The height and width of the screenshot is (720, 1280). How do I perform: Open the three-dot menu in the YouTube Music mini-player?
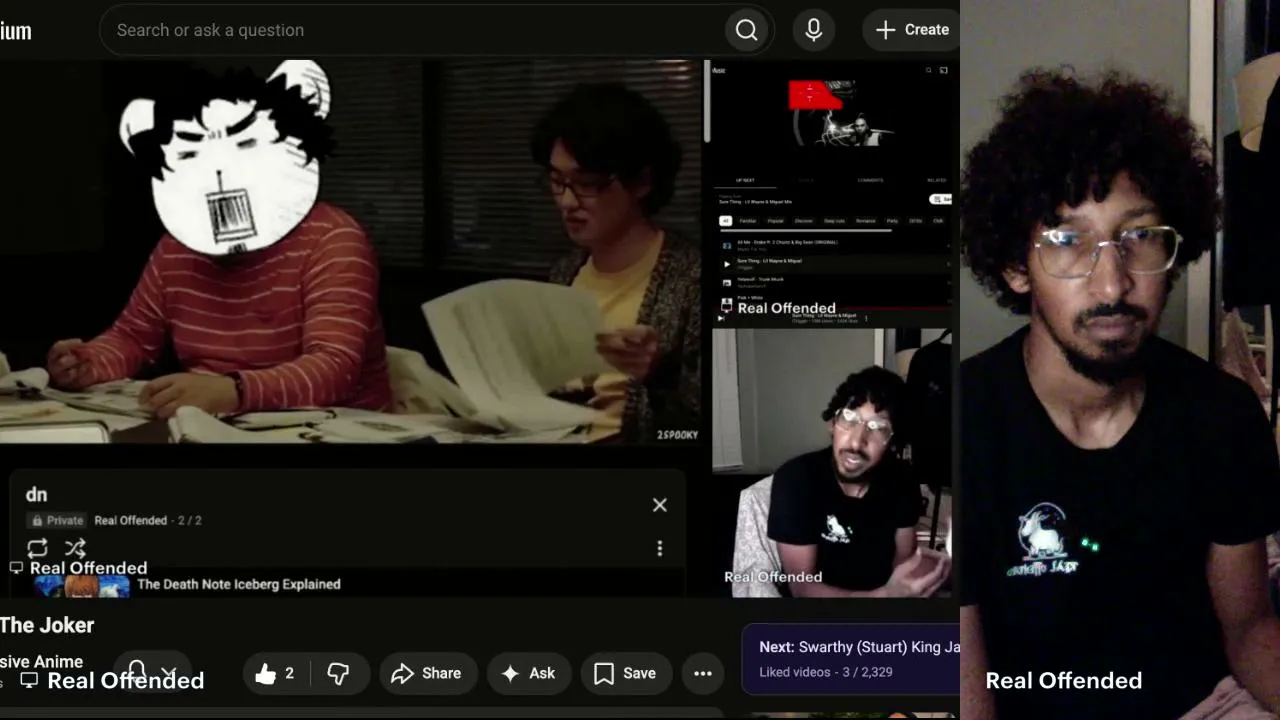coord(866,317)
